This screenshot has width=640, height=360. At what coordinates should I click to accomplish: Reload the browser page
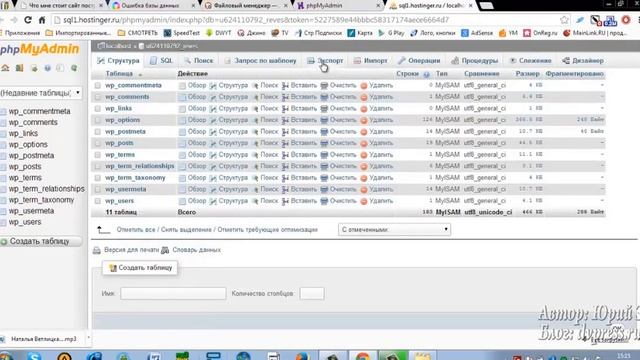(28, 20)
